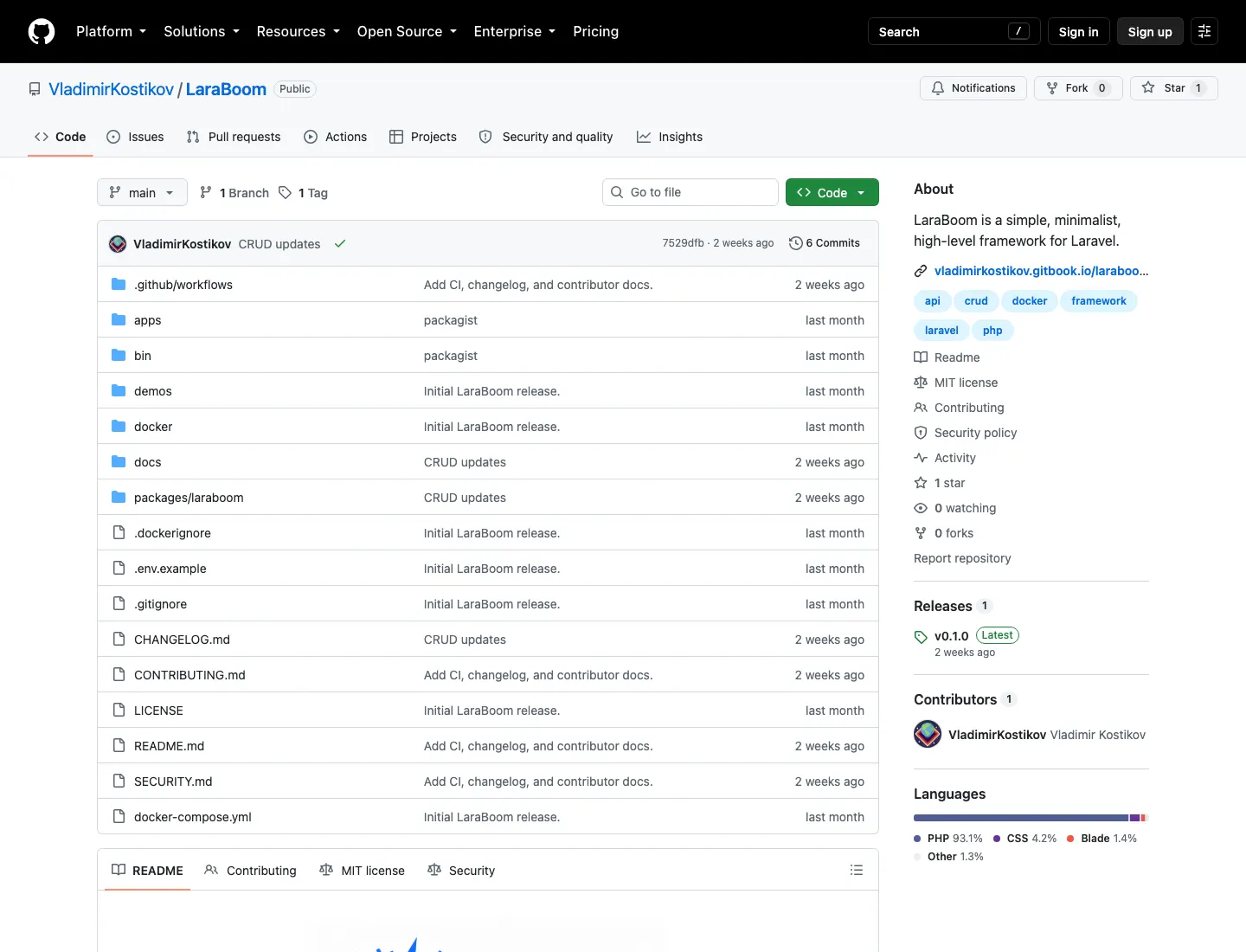
Task: Click VladimirKostikov avatar in commit bar
Action: tap(118, 244)
